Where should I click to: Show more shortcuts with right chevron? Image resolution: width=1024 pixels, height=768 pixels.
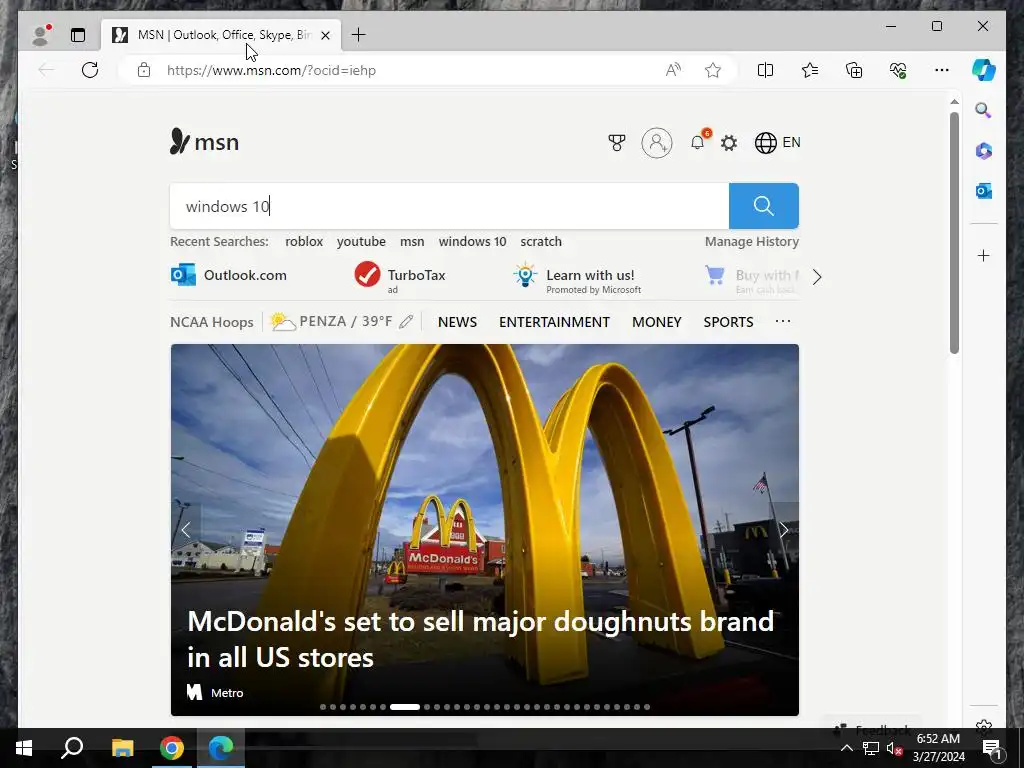816,277
